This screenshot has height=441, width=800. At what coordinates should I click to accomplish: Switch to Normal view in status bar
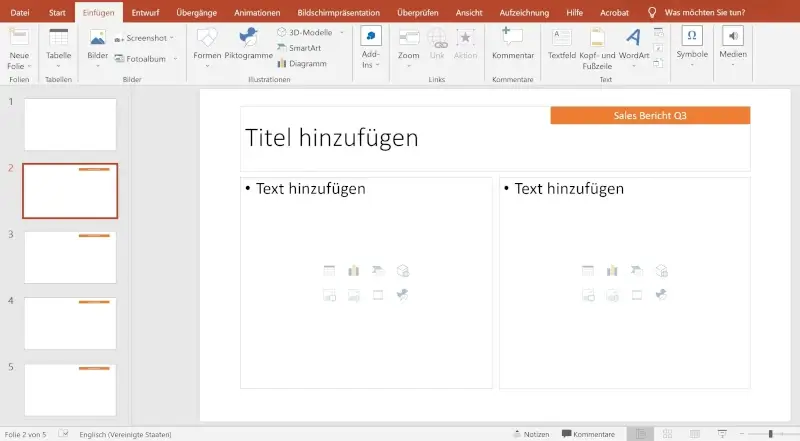point(641,434)
